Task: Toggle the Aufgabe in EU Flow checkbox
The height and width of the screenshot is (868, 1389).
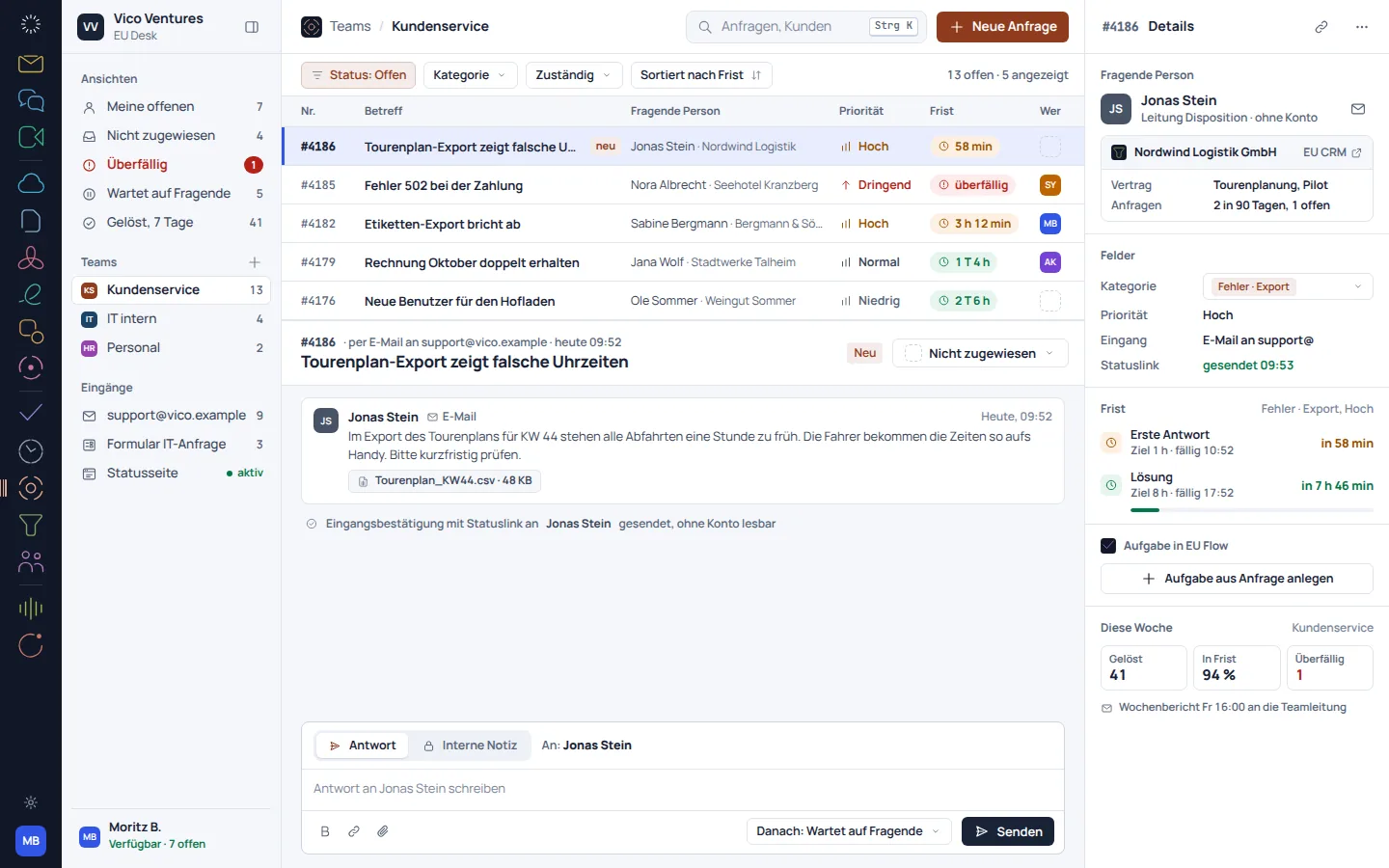Action: tap(1108, 546)
